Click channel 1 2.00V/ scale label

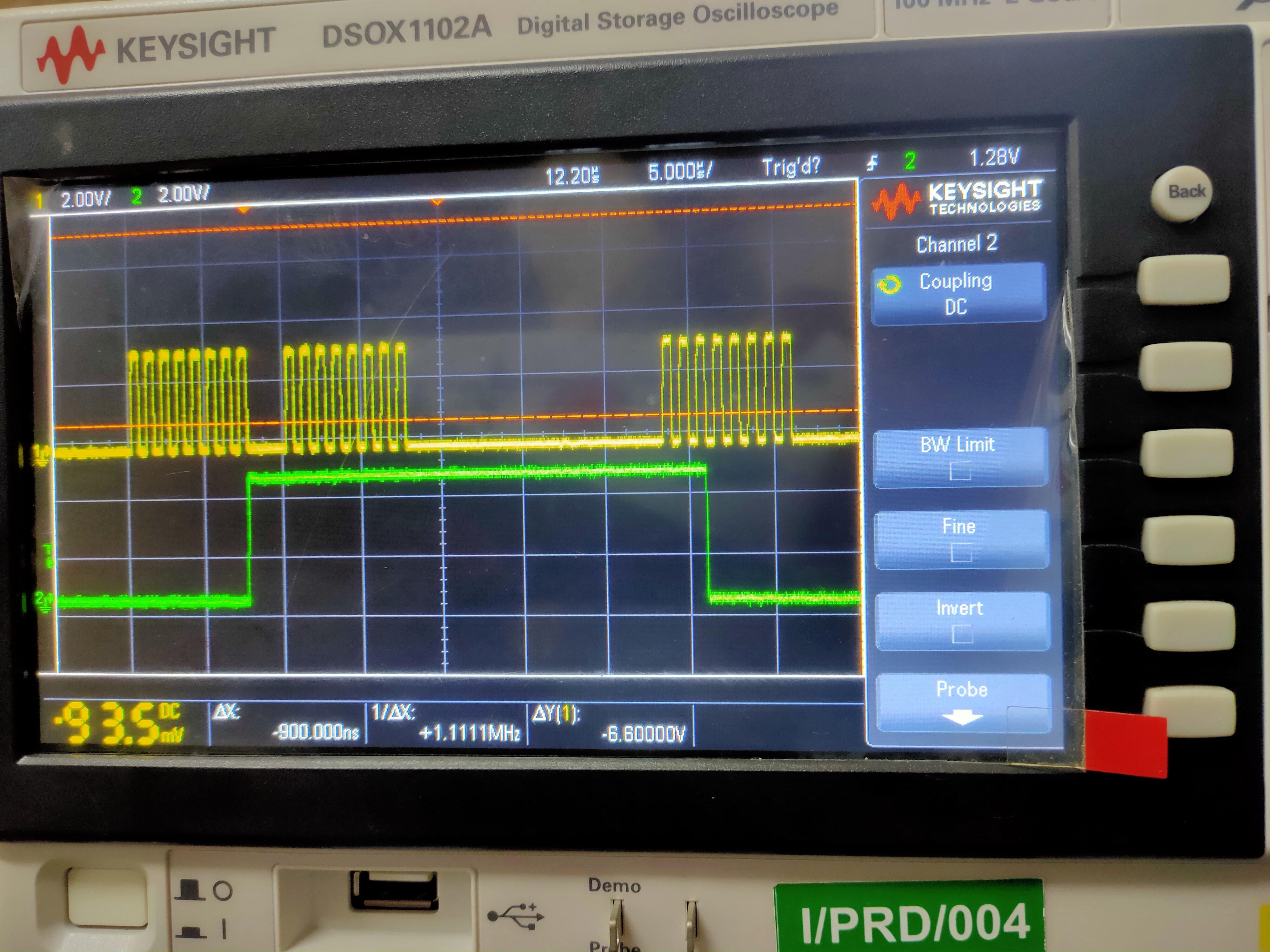pos(85,199)
